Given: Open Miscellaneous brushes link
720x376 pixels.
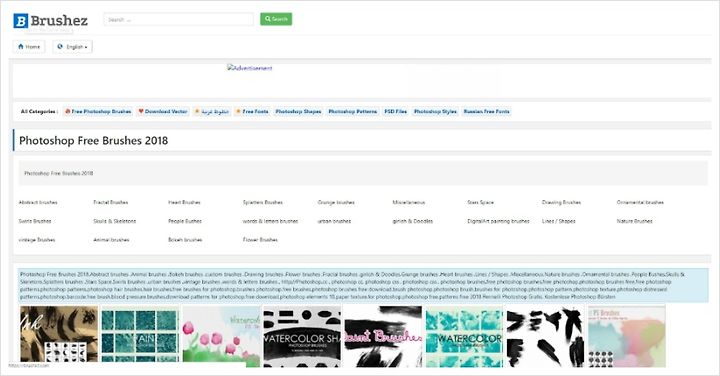Looking at the screenshot, I should pyautogui.click(x=409, y=202).
